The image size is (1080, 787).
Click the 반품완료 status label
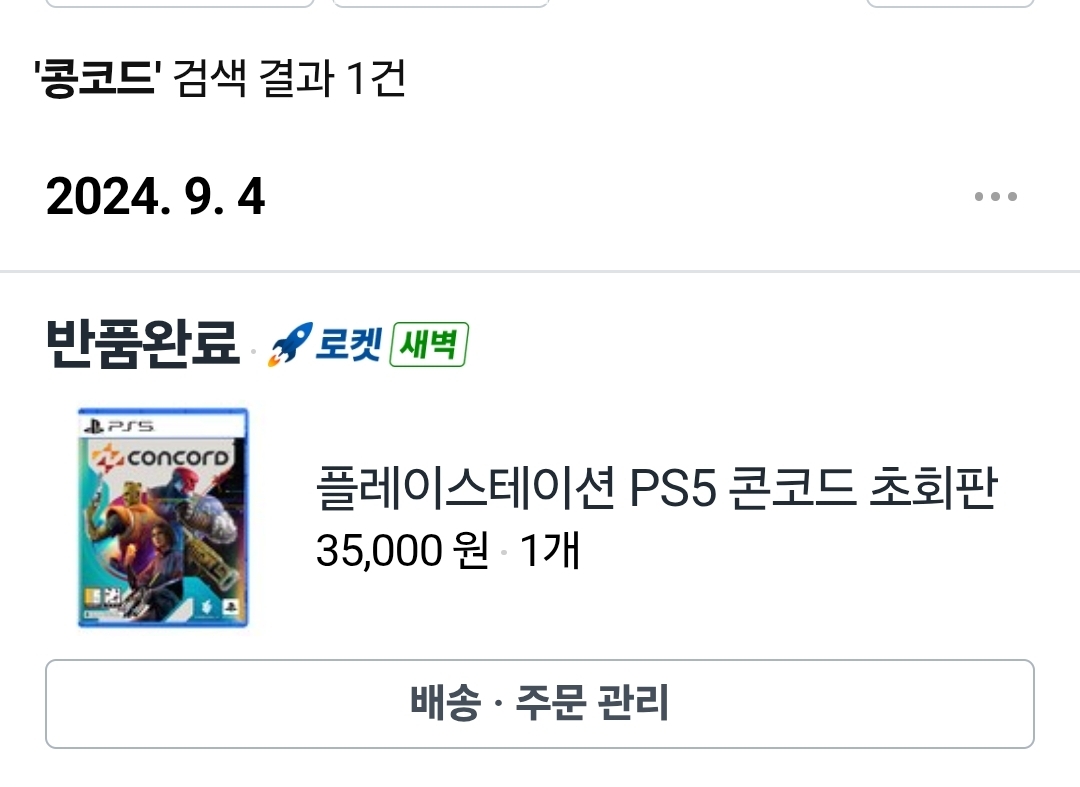(143, 343)
